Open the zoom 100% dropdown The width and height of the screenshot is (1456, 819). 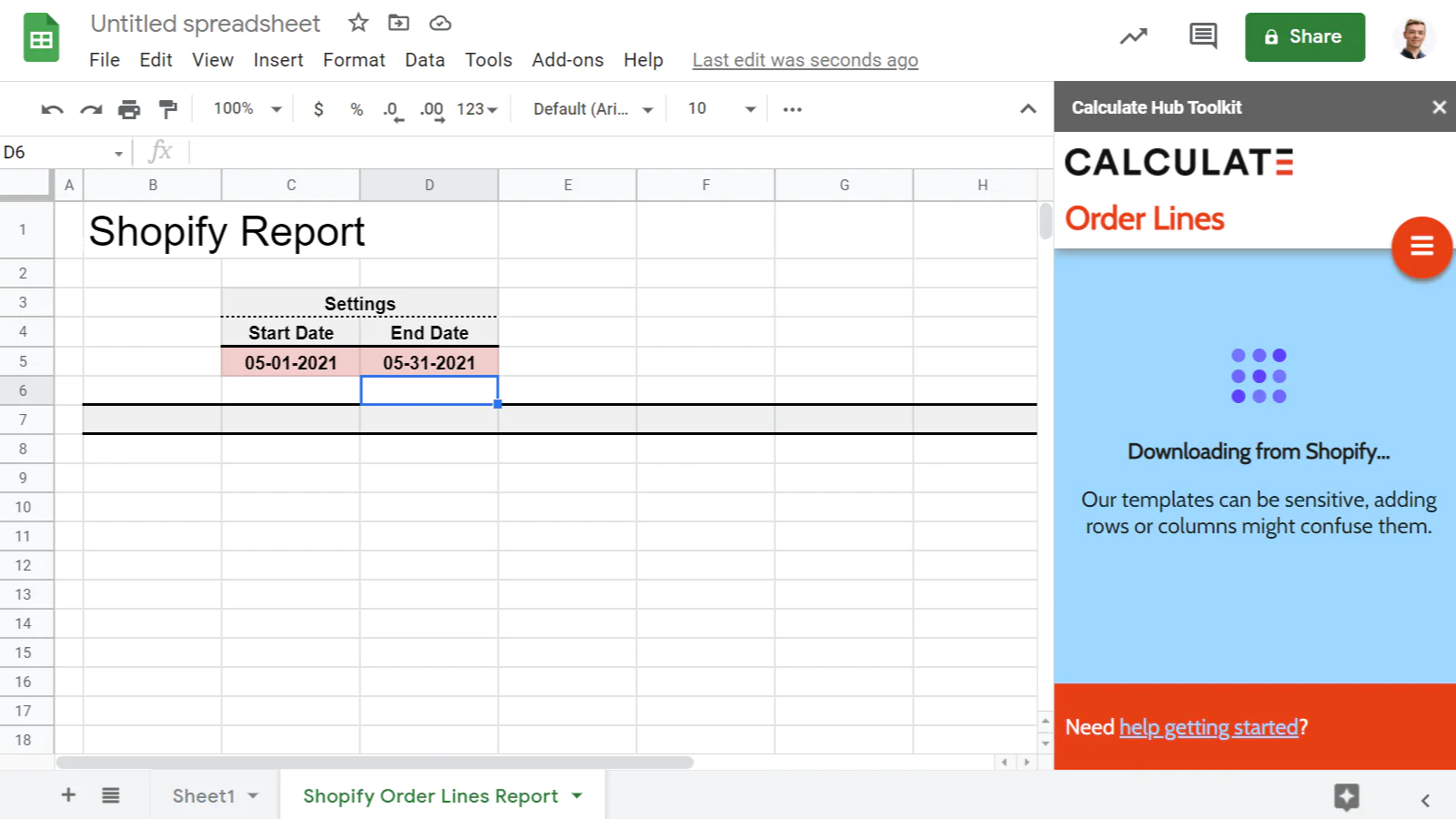[x=248, y=109]
